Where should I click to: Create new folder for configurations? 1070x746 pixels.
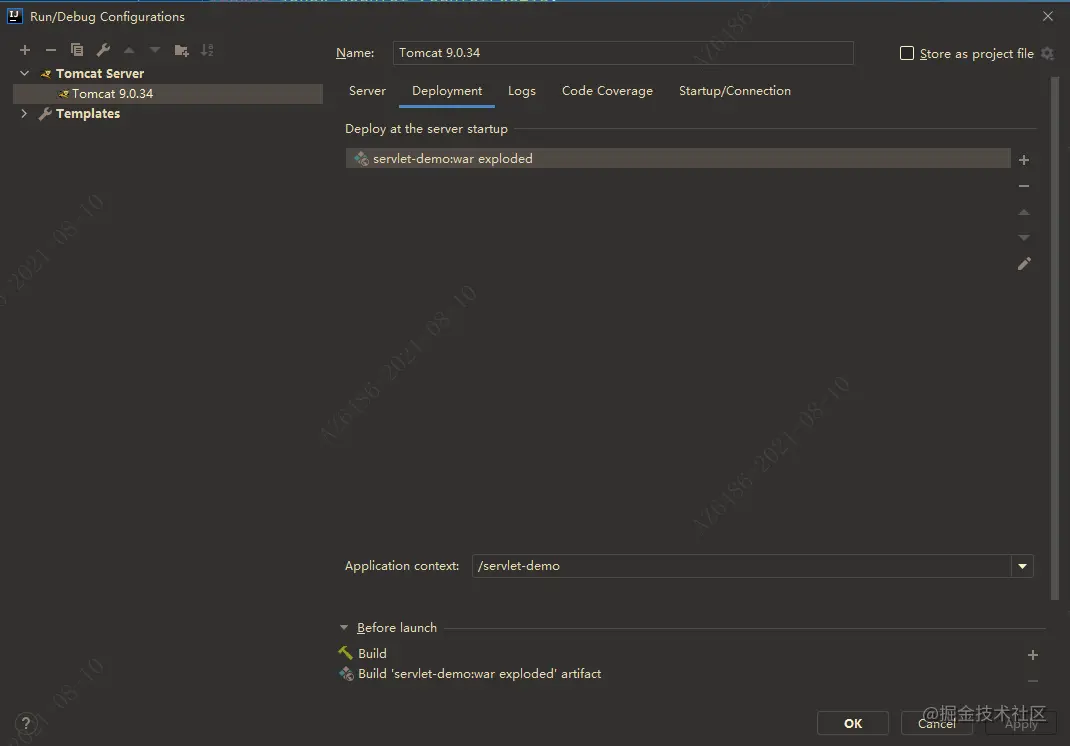pos(182,51)
